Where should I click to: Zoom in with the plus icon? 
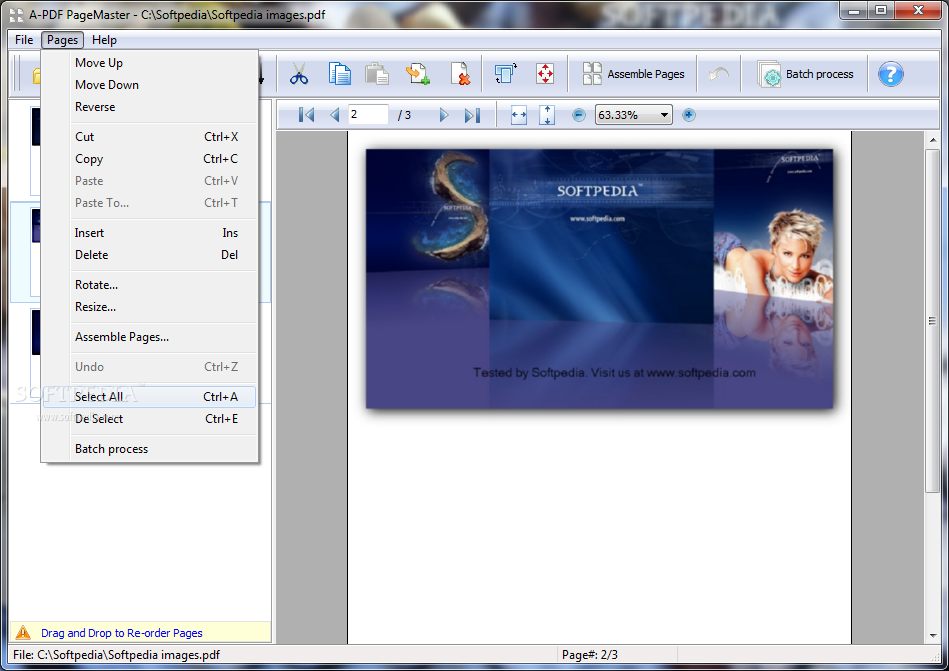tap(689, 115)
